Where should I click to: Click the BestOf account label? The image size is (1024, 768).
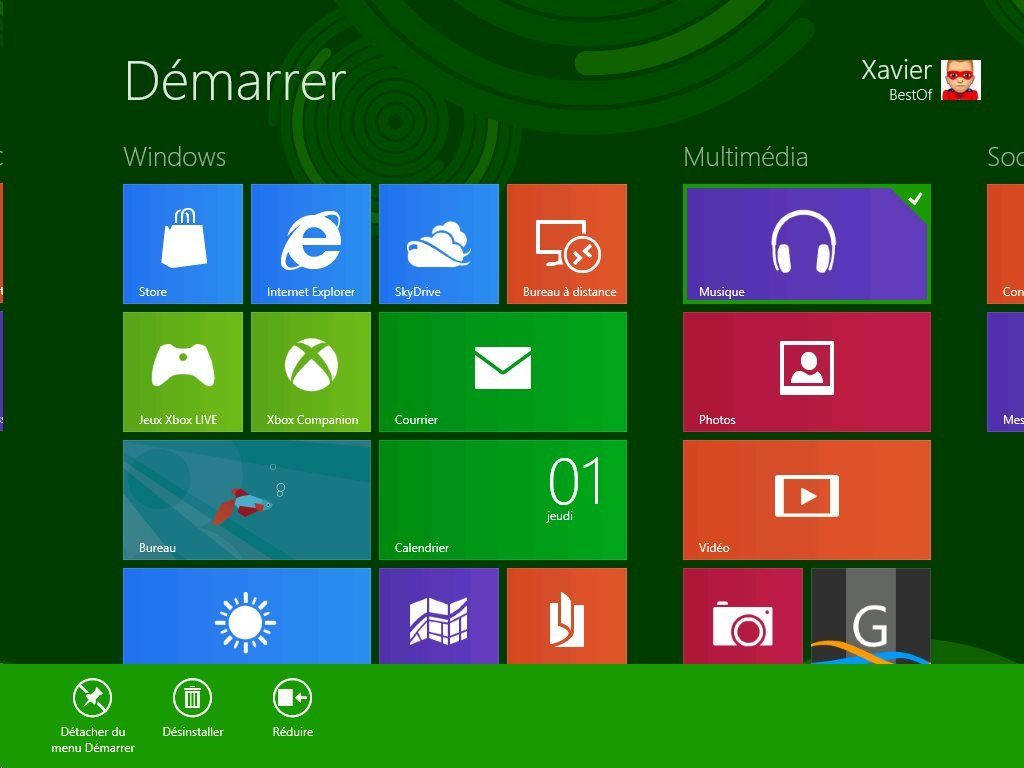point(910,95)
